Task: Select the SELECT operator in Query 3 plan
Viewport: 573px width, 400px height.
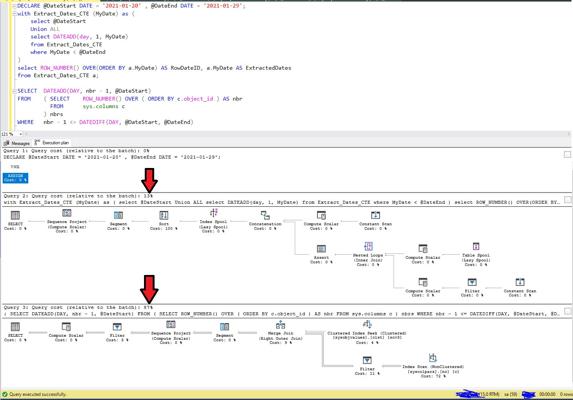Action: coord(15,332)
